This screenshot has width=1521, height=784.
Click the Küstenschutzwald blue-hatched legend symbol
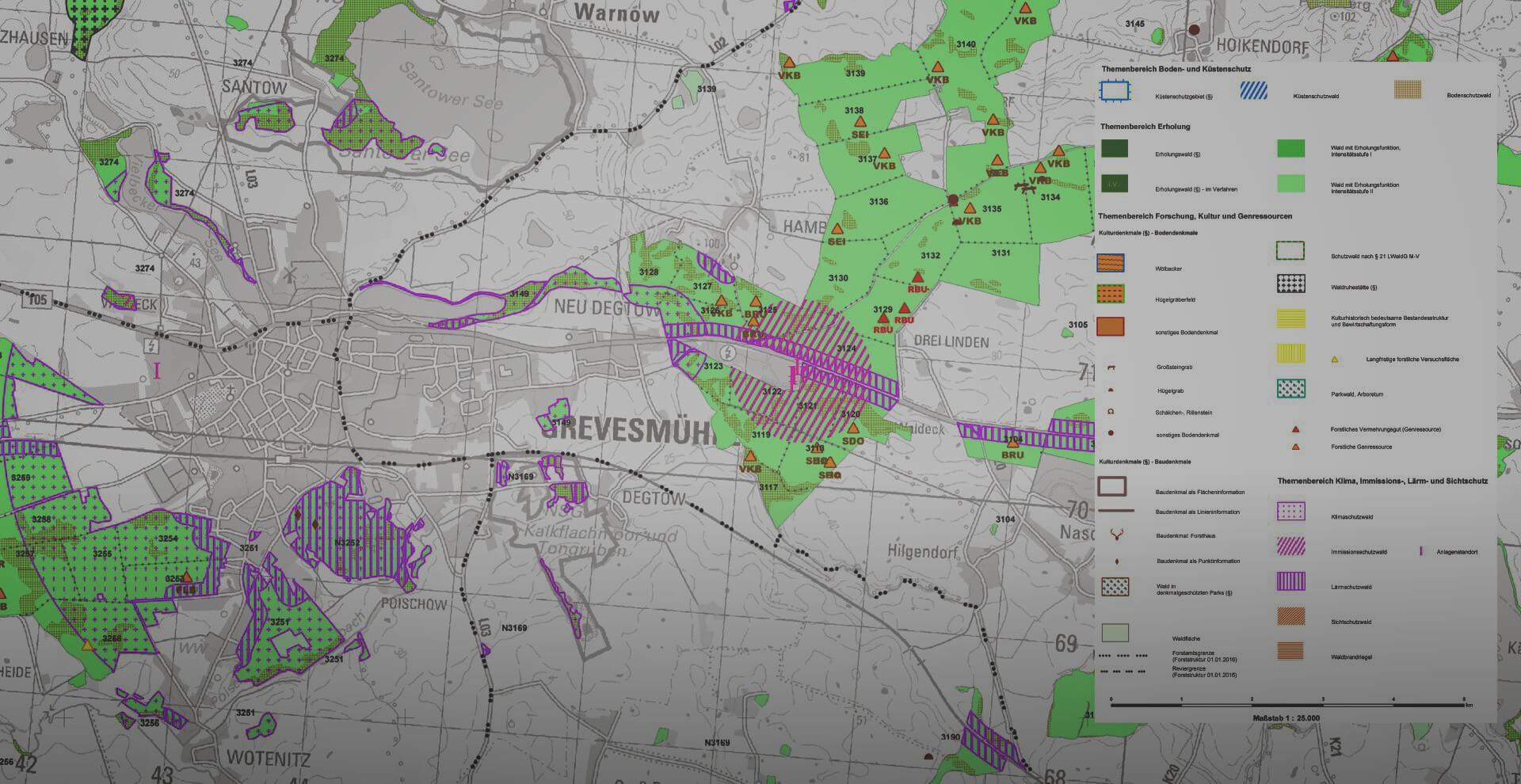pyautogui.click(x=1253, y=90)
